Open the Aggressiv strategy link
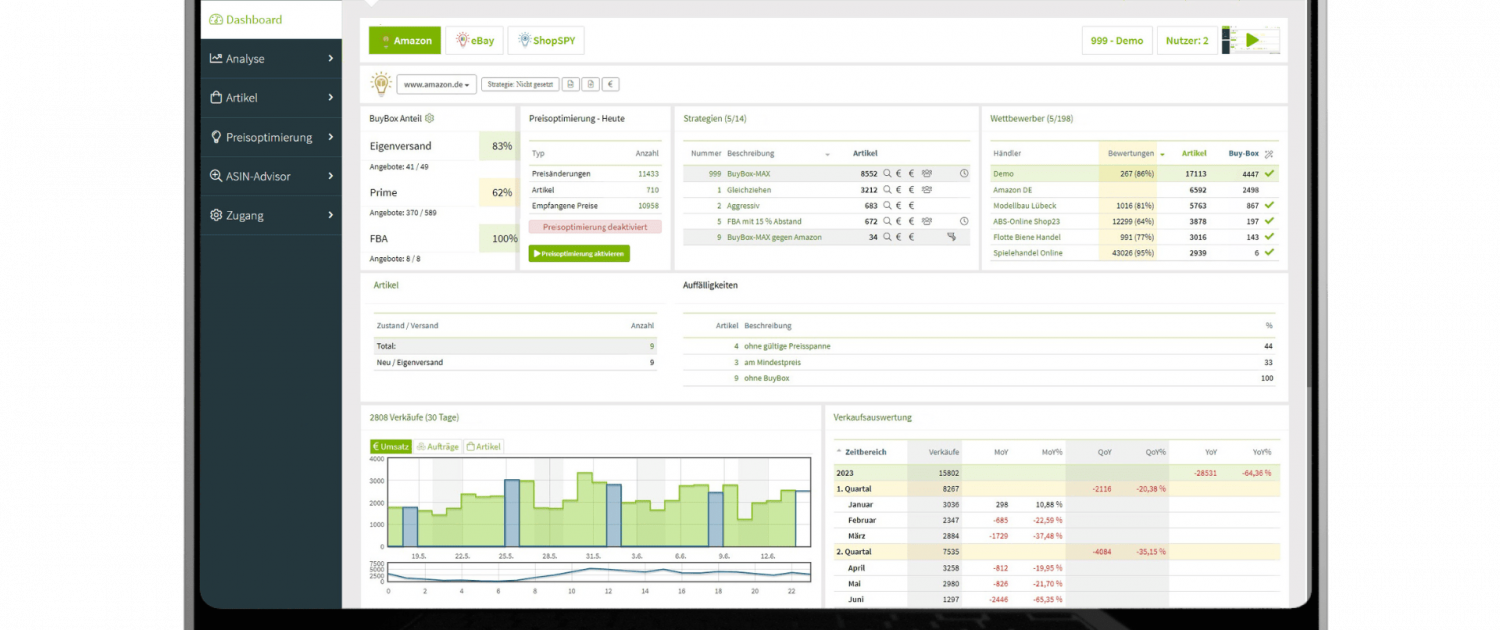 pos(744,205)
